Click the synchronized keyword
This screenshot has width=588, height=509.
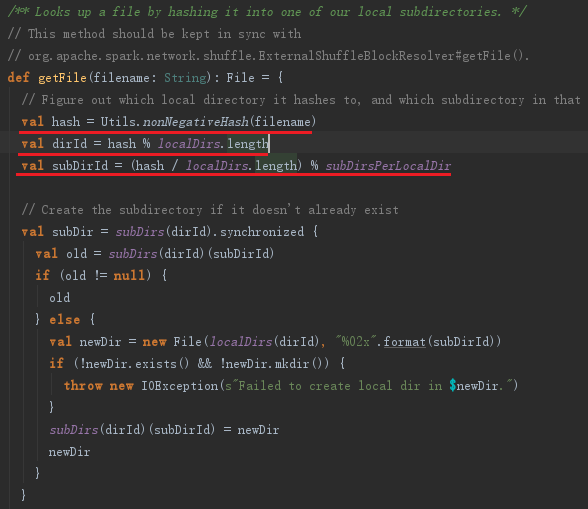tap(262, 232)
